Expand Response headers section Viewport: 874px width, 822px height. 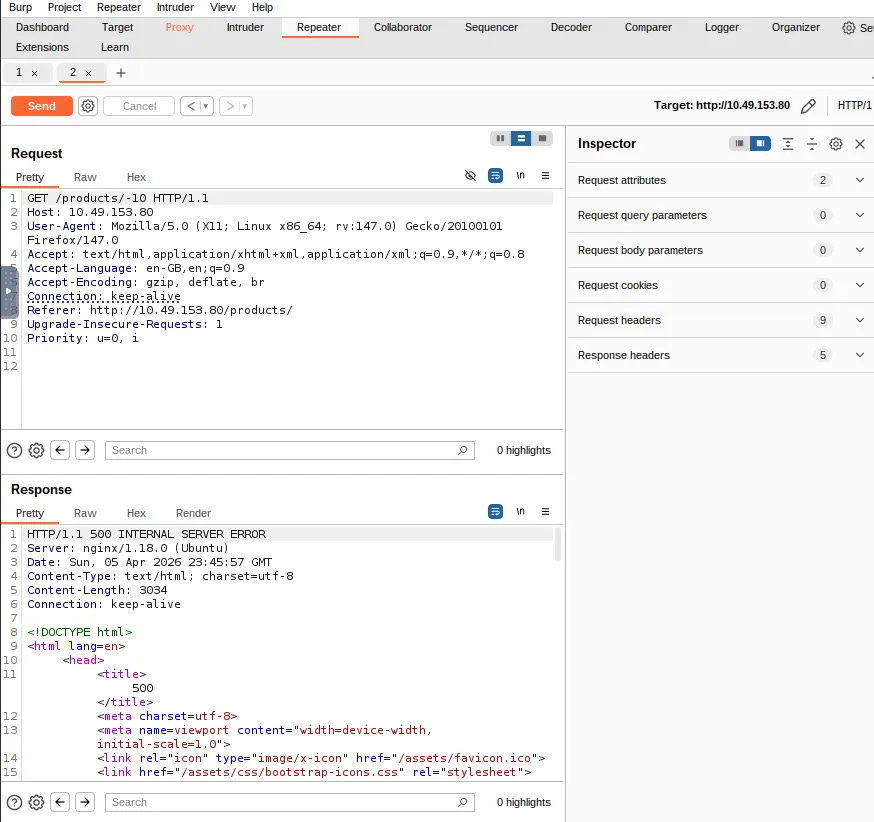[x=859, y=355]
